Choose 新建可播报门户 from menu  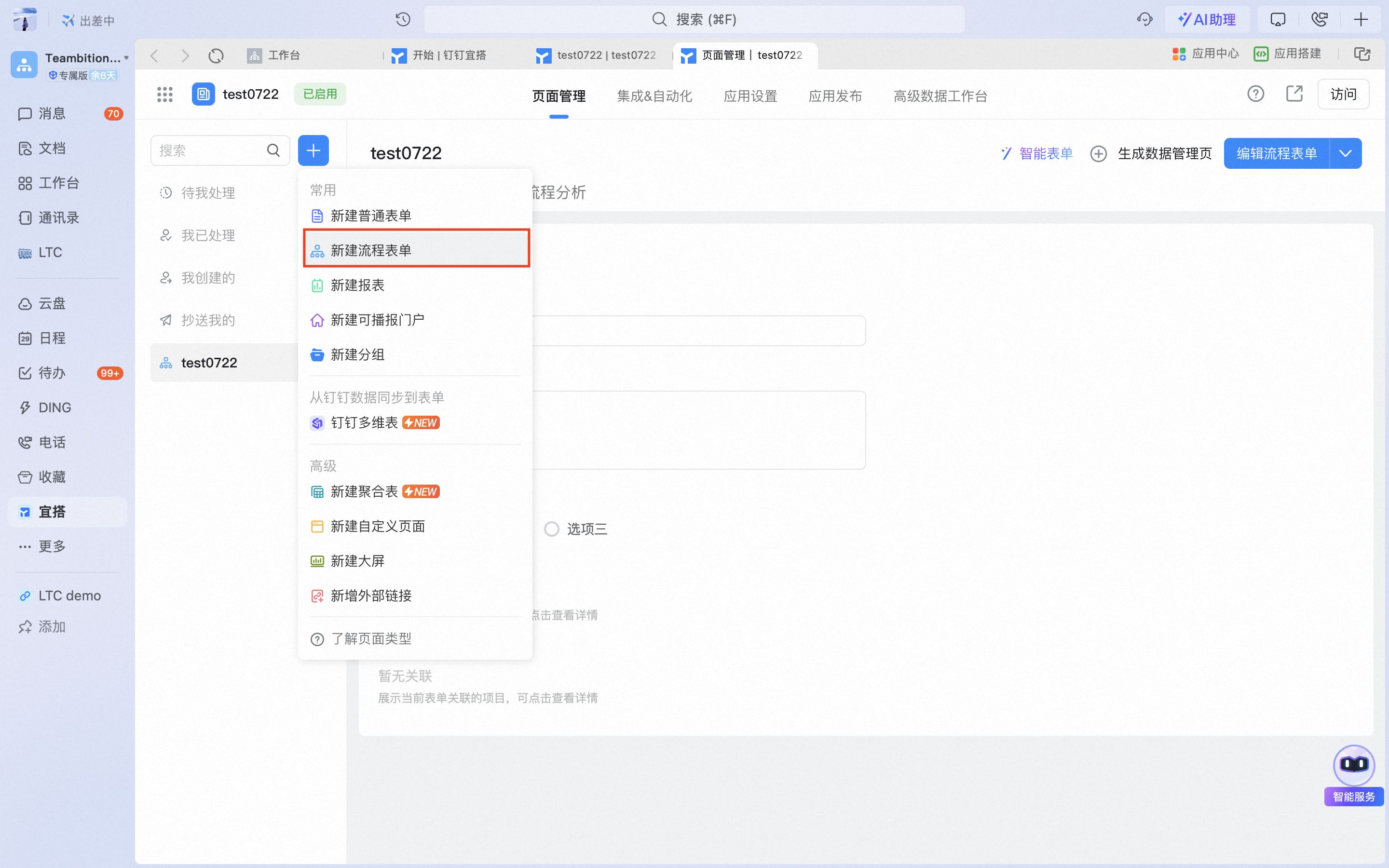[x=416, y=320]
